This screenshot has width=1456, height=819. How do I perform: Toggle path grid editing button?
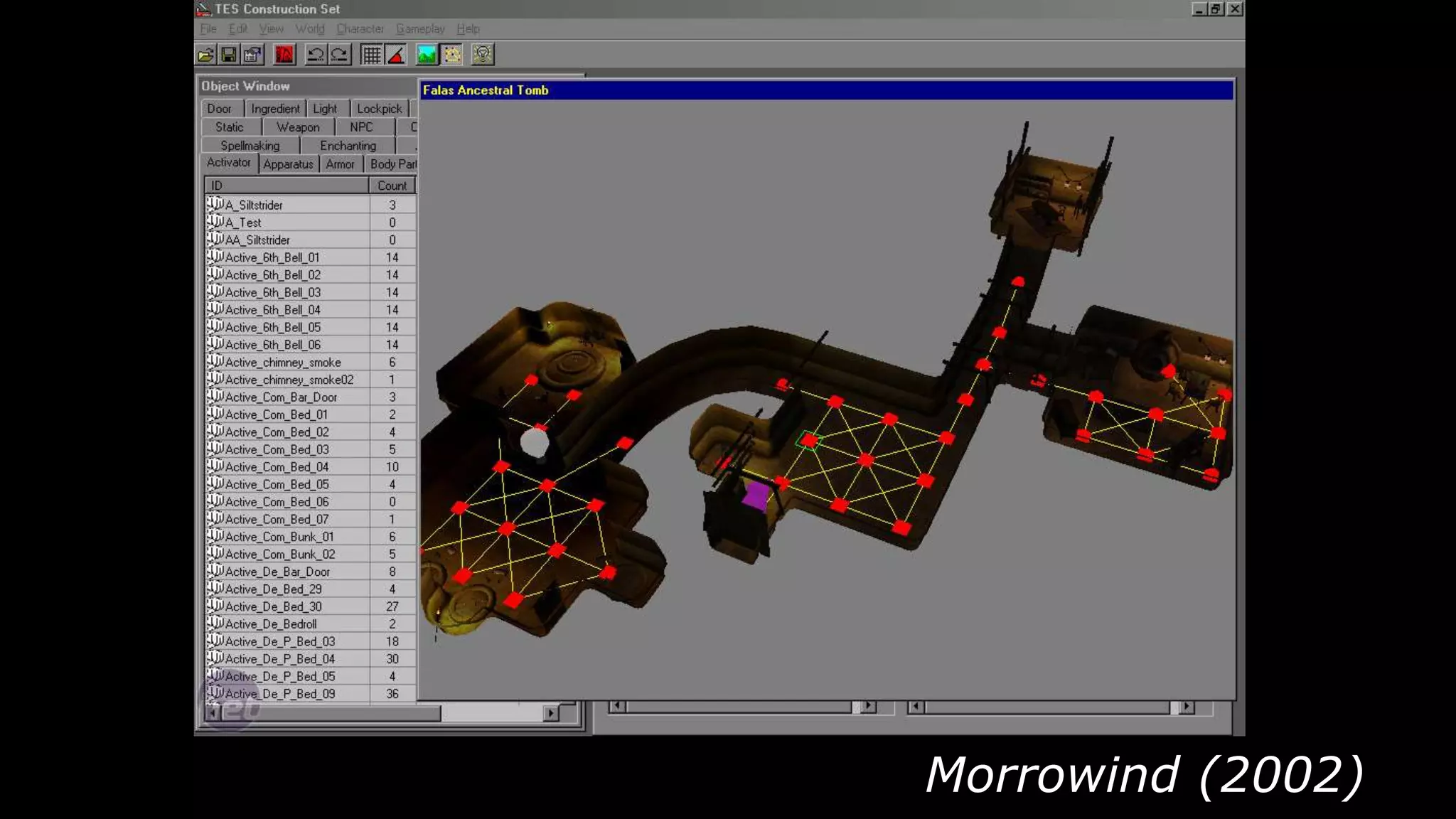[x=452, y=55]
